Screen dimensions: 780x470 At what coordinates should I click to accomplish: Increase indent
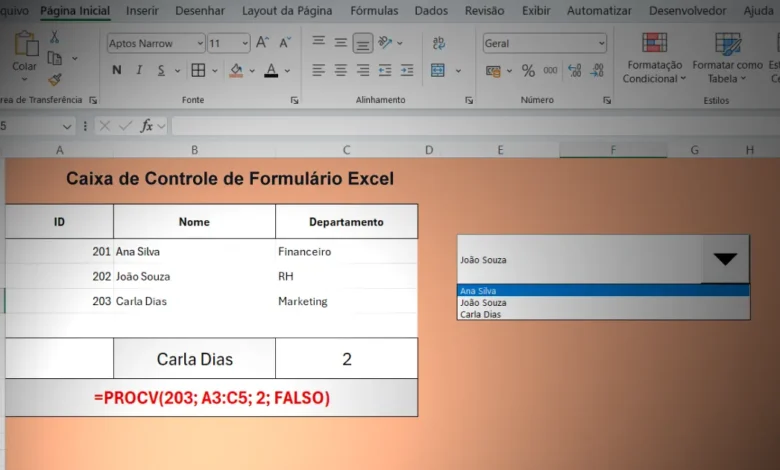pos(407,71)
